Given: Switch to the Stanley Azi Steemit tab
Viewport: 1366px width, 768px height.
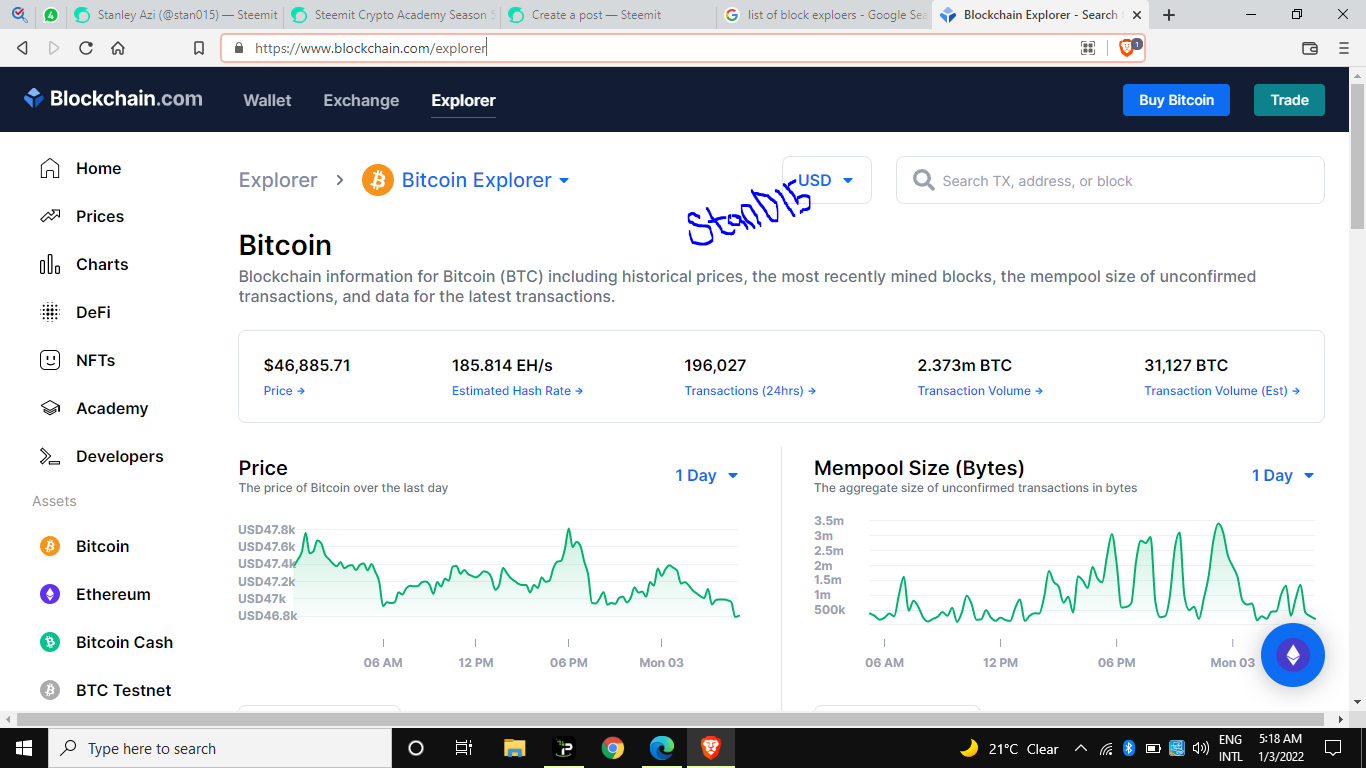Looking at the screenshot, I should [x=175, y=15].
